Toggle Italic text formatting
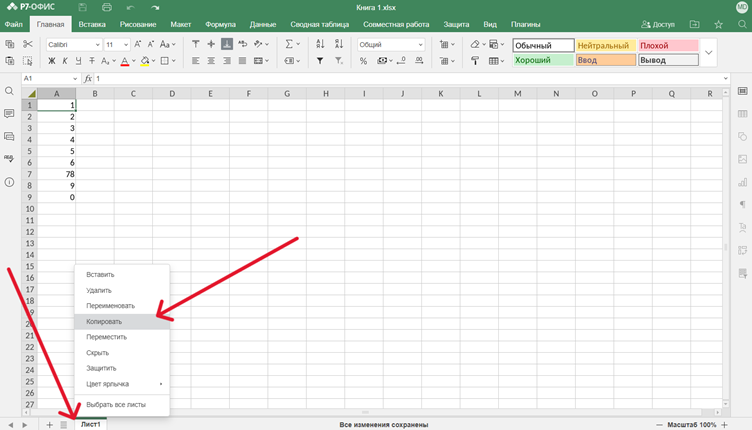 click(x=66, y=61)
